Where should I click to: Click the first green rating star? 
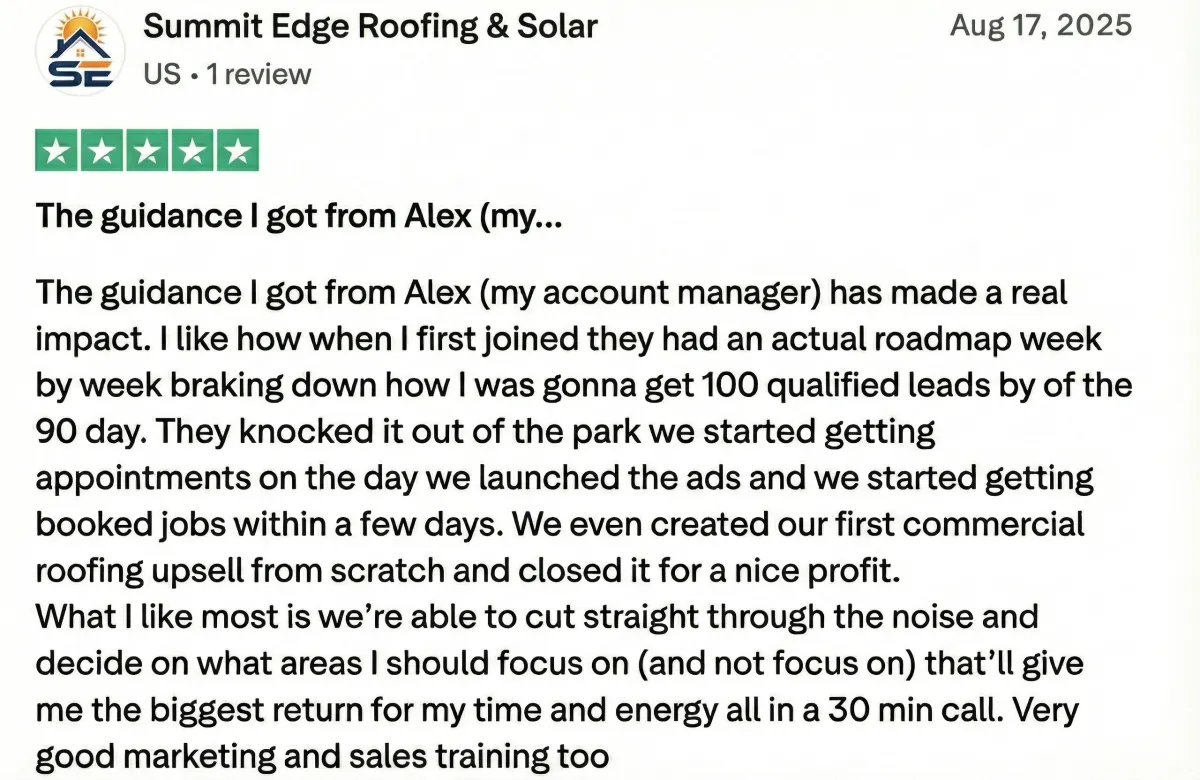[58, 151]
